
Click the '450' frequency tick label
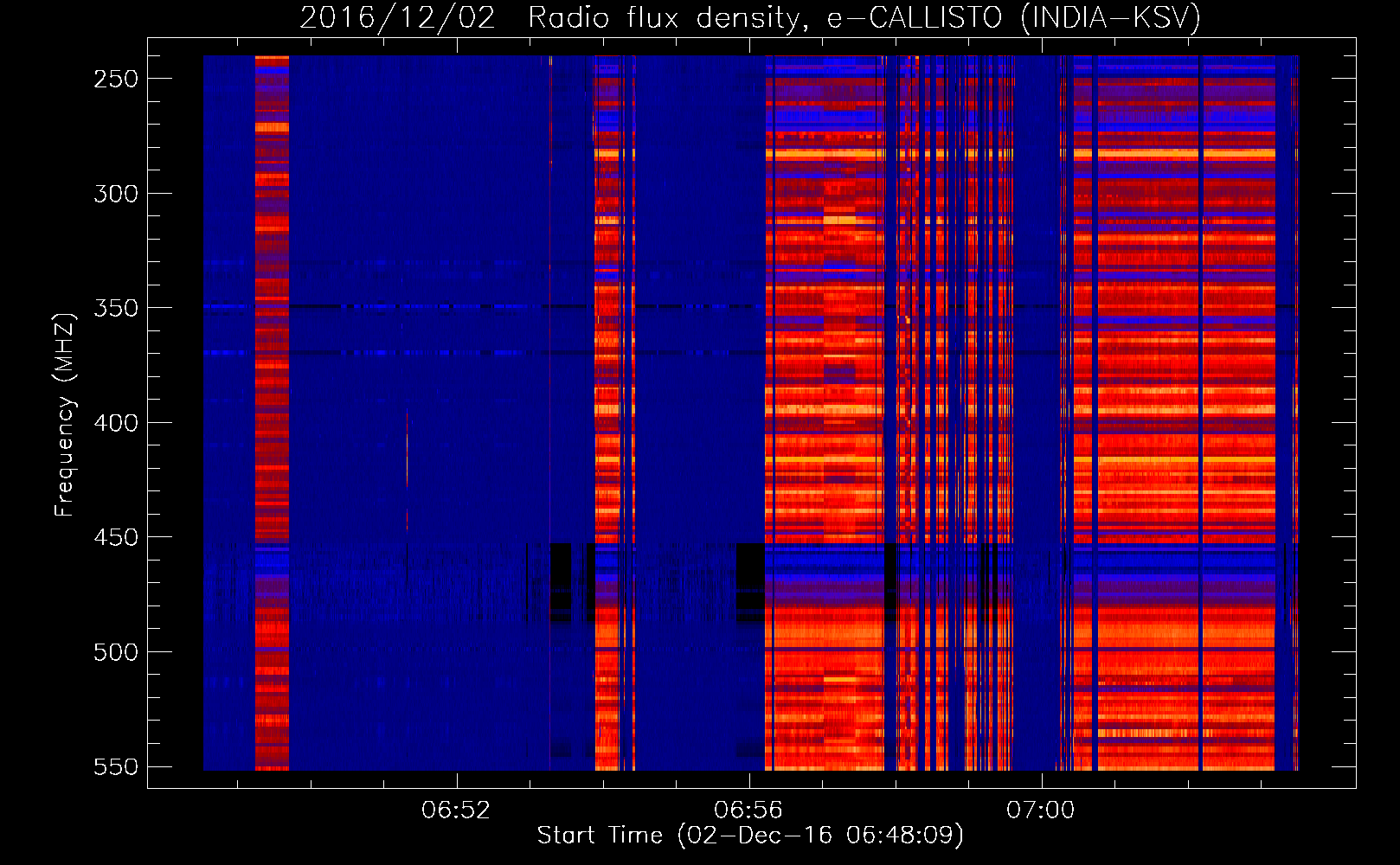[x=116, y=537]
